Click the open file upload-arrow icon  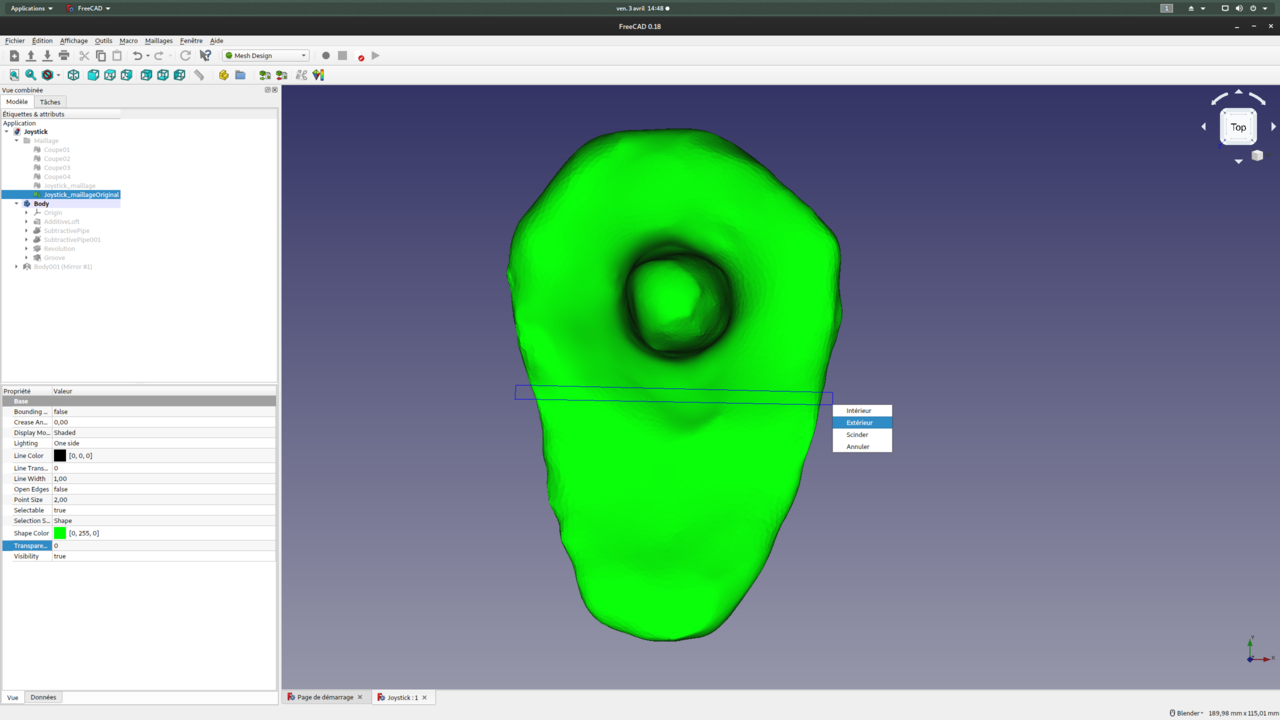point(31,56)
